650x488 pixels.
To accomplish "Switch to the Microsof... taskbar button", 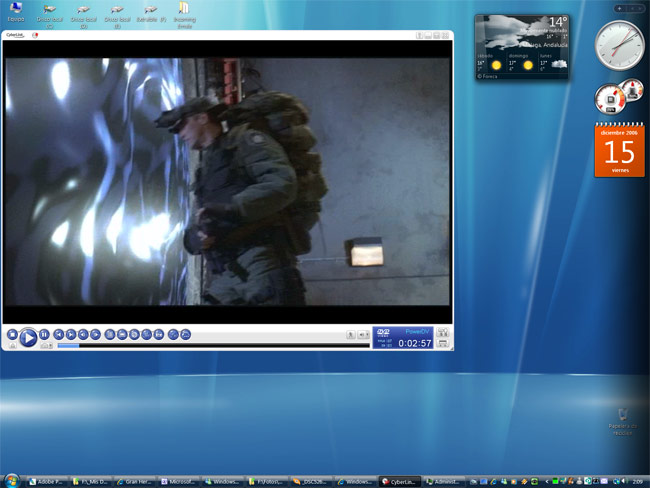I will (x=178, y=481).
